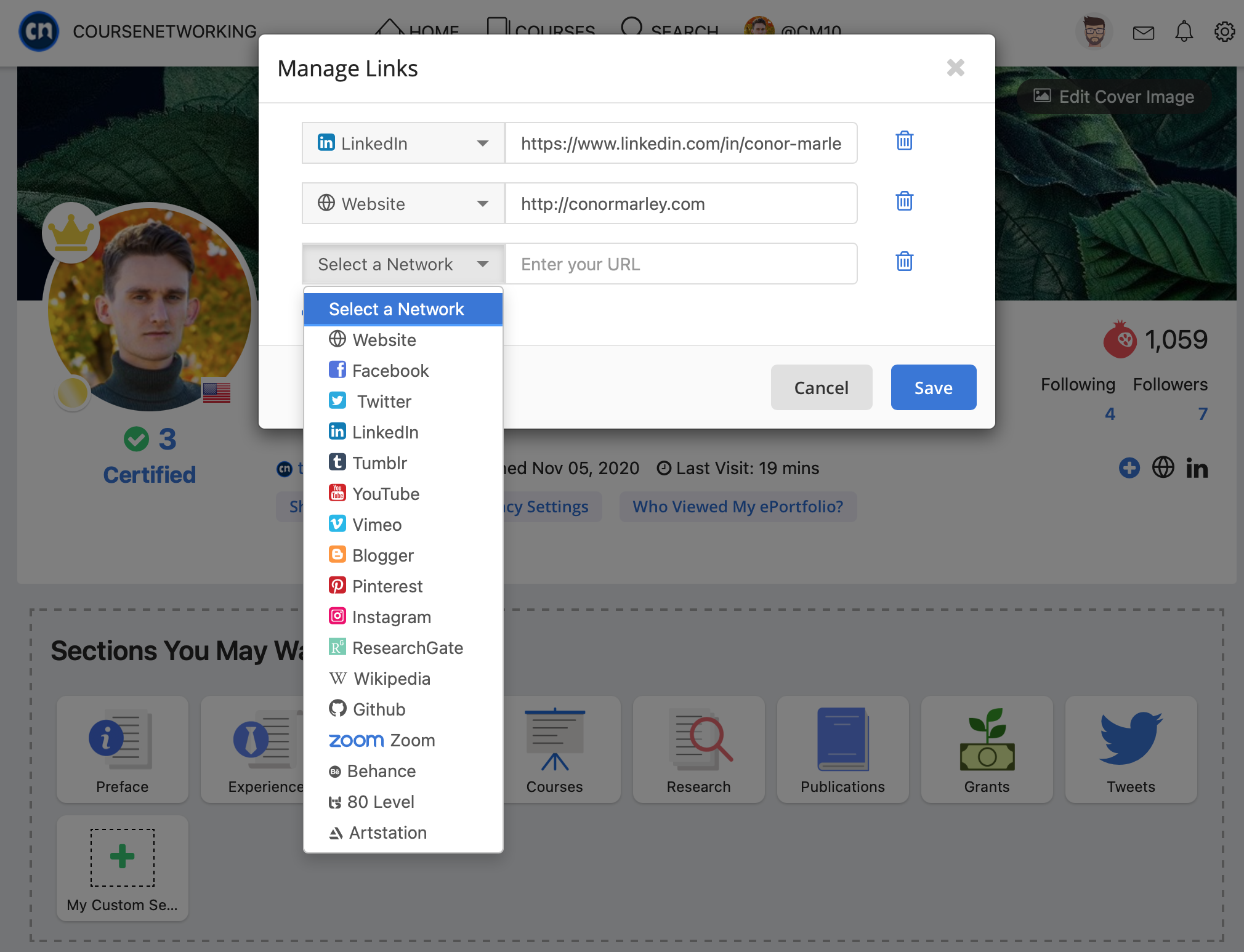The height and width of the screenshot is (952, 1244).
Task: Open the Certified link
Action: click(150, 475)
